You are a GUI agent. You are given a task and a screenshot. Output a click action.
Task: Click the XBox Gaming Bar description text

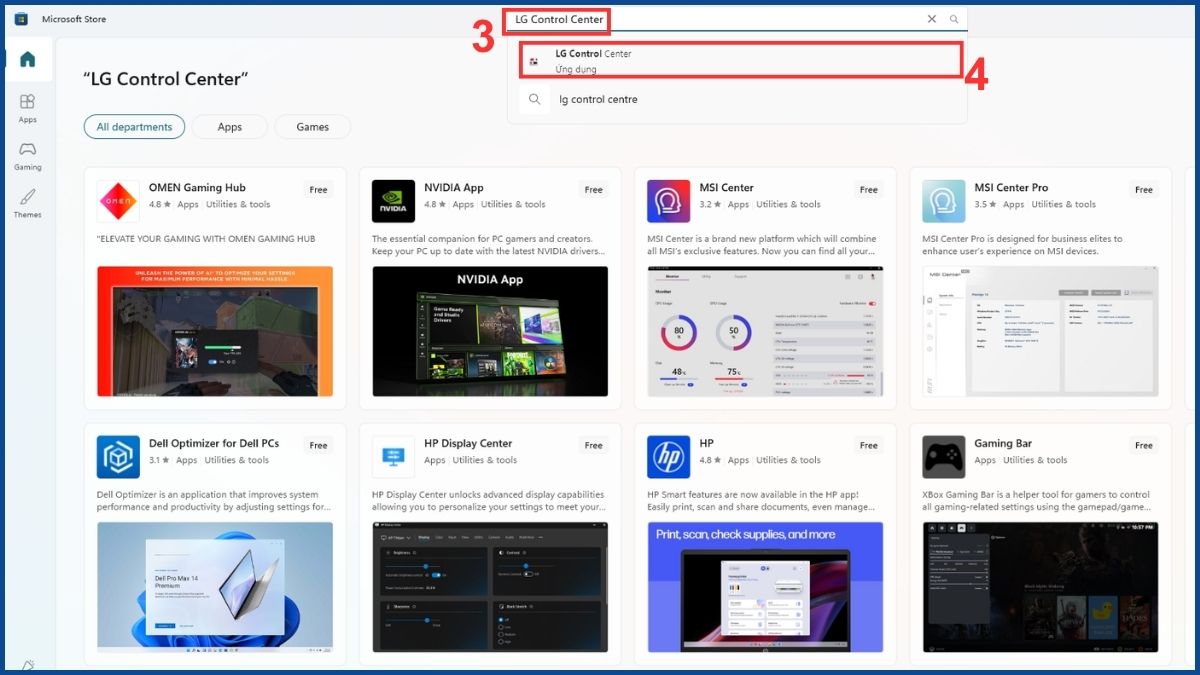coord(1038,501)
